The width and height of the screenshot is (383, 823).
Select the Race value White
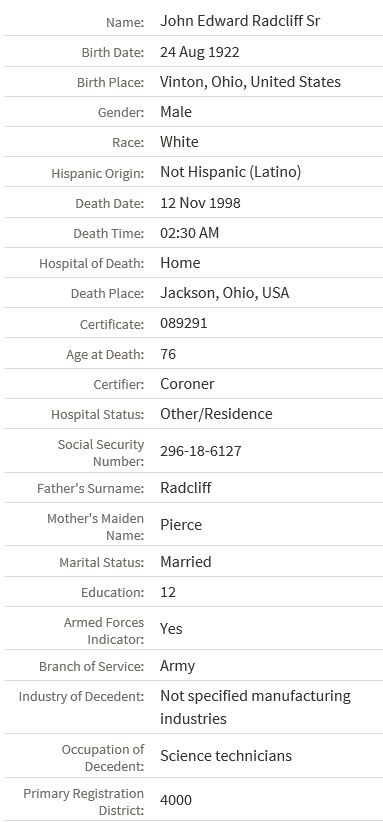click(179, 142)
